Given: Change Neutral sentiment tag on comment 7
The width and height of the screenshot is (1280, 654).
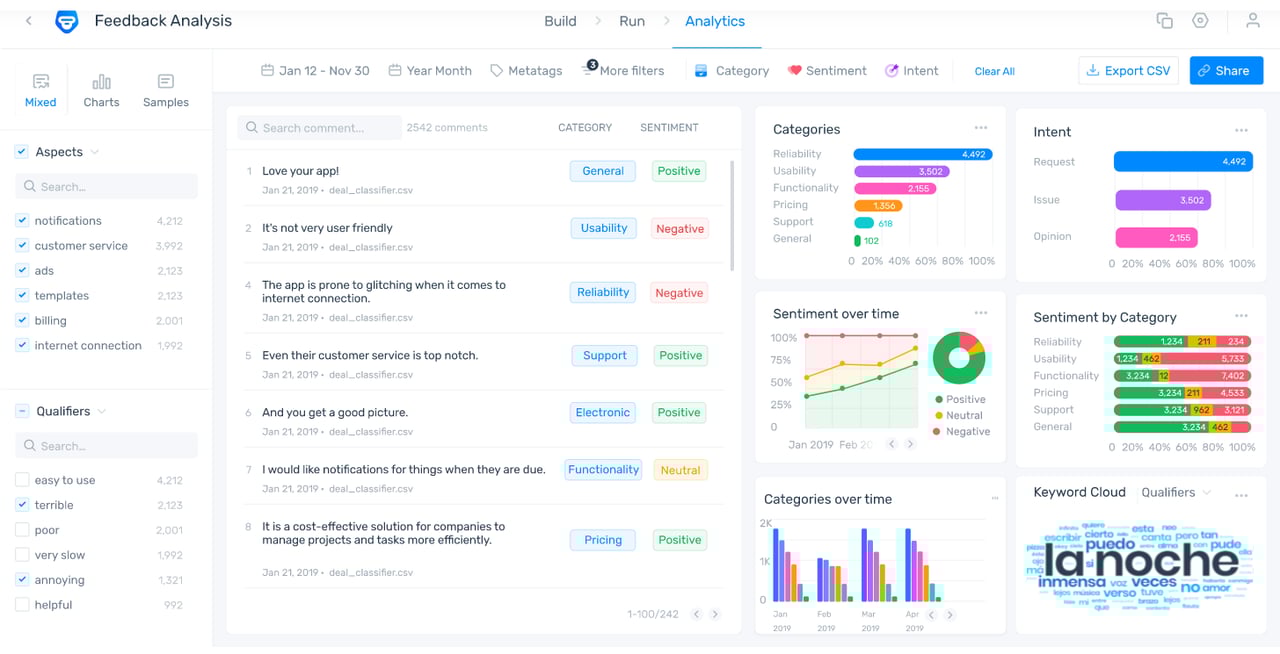Looking at the screenshot, I should tap(680, 470).
